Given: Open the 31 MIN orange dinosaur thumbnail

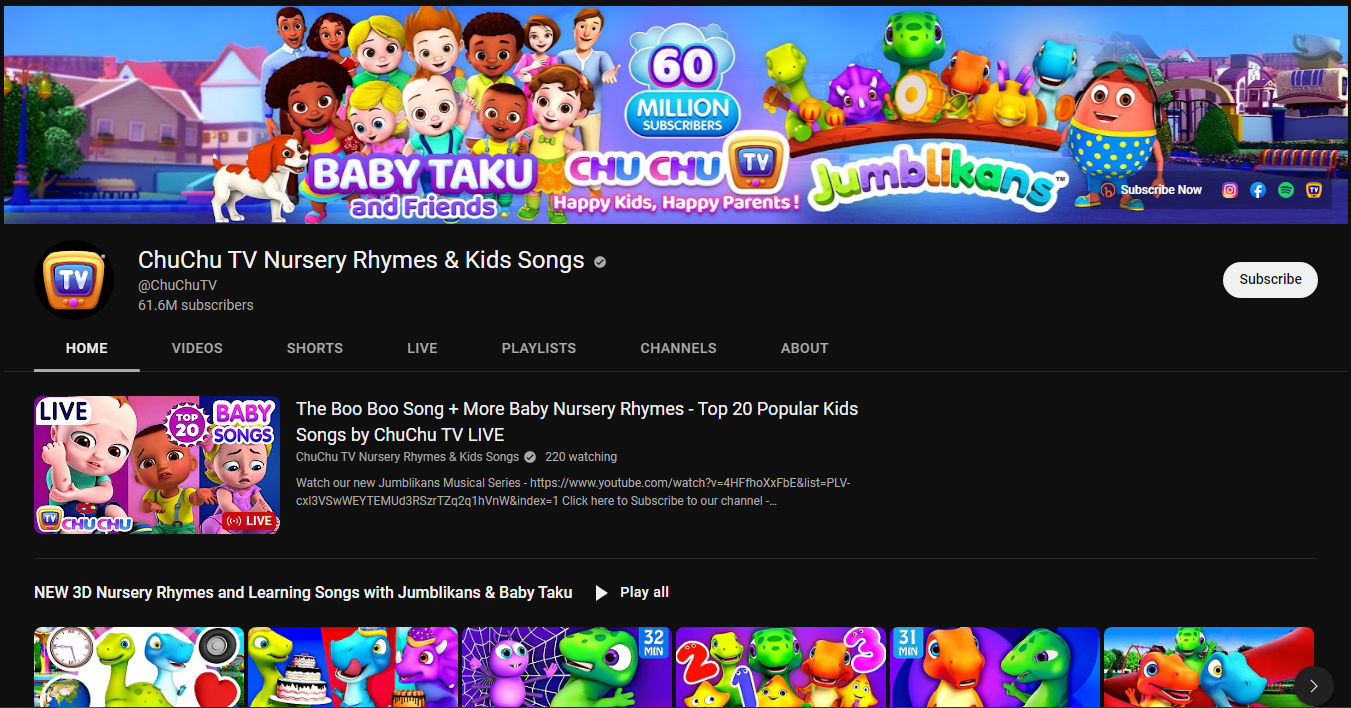Looking at the screenshot, I should (995, 667).
